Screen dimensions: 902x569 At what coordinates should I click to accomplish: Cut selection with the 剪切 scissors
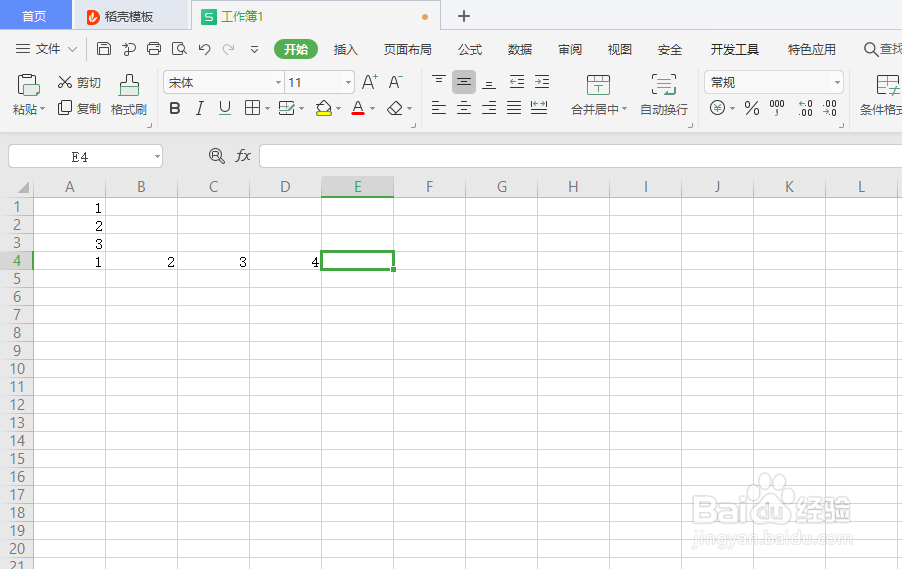[x=79, y=83]
